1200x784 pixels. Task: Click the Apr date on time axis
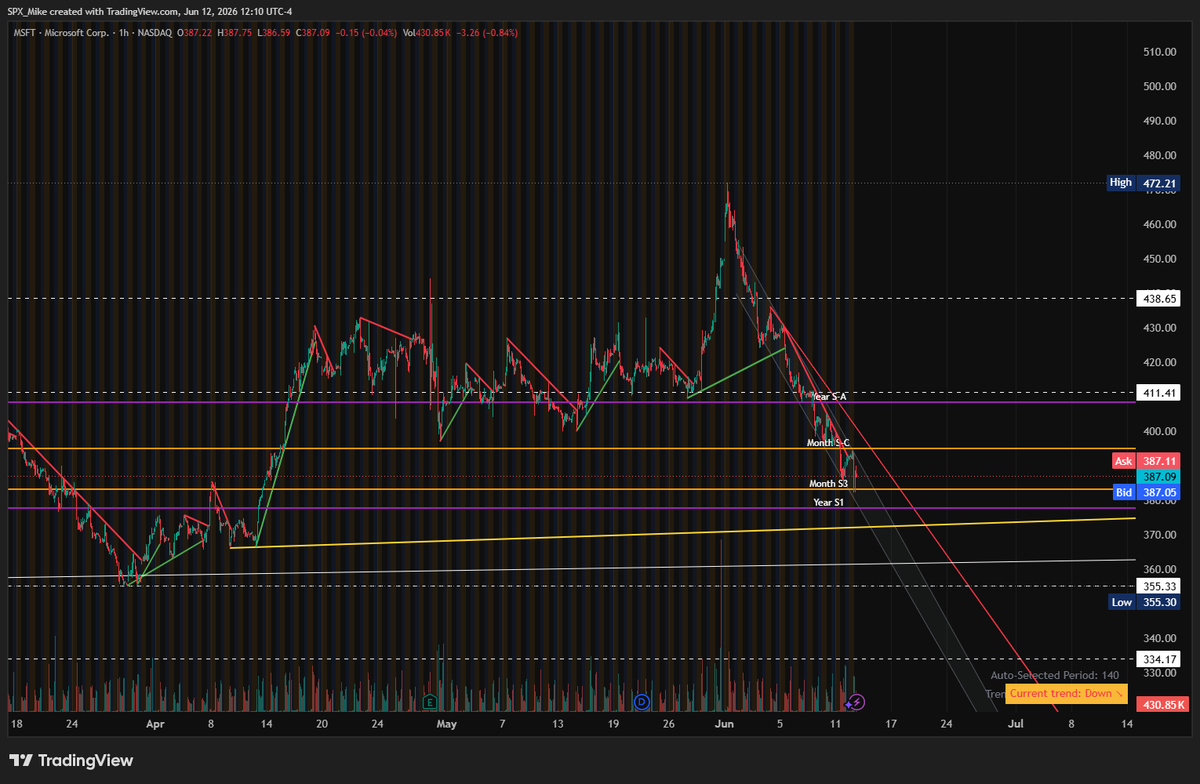tap(154, 722)
